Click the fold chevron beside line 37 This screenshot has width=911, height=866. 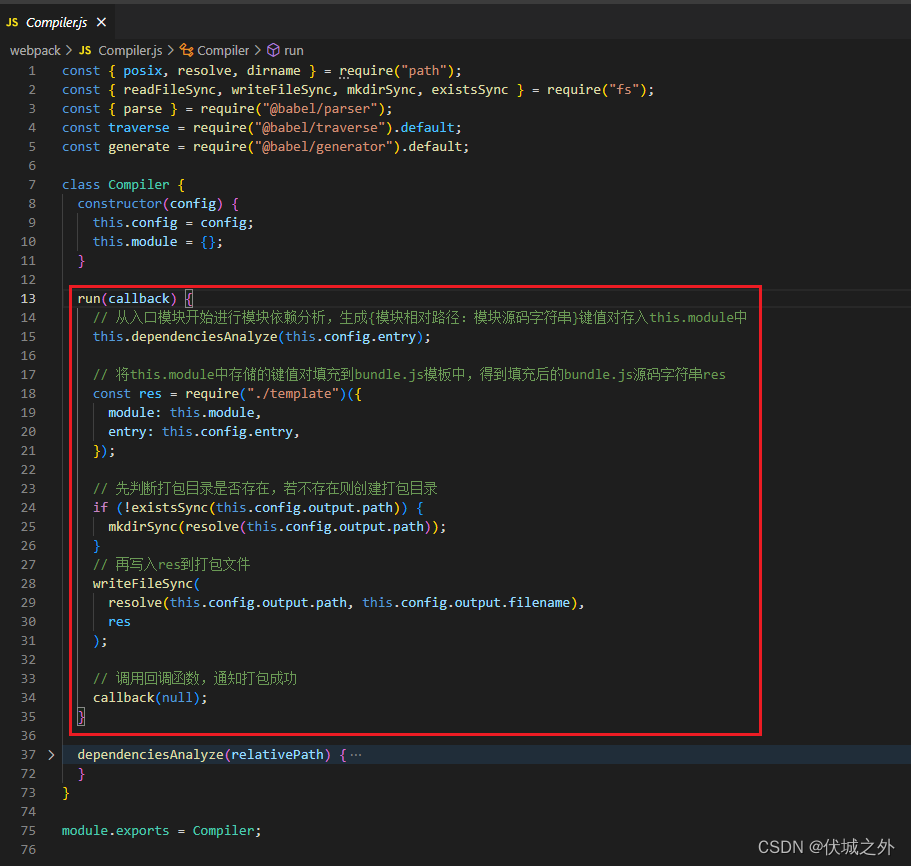pyautogui.click(x=49, y=754)
